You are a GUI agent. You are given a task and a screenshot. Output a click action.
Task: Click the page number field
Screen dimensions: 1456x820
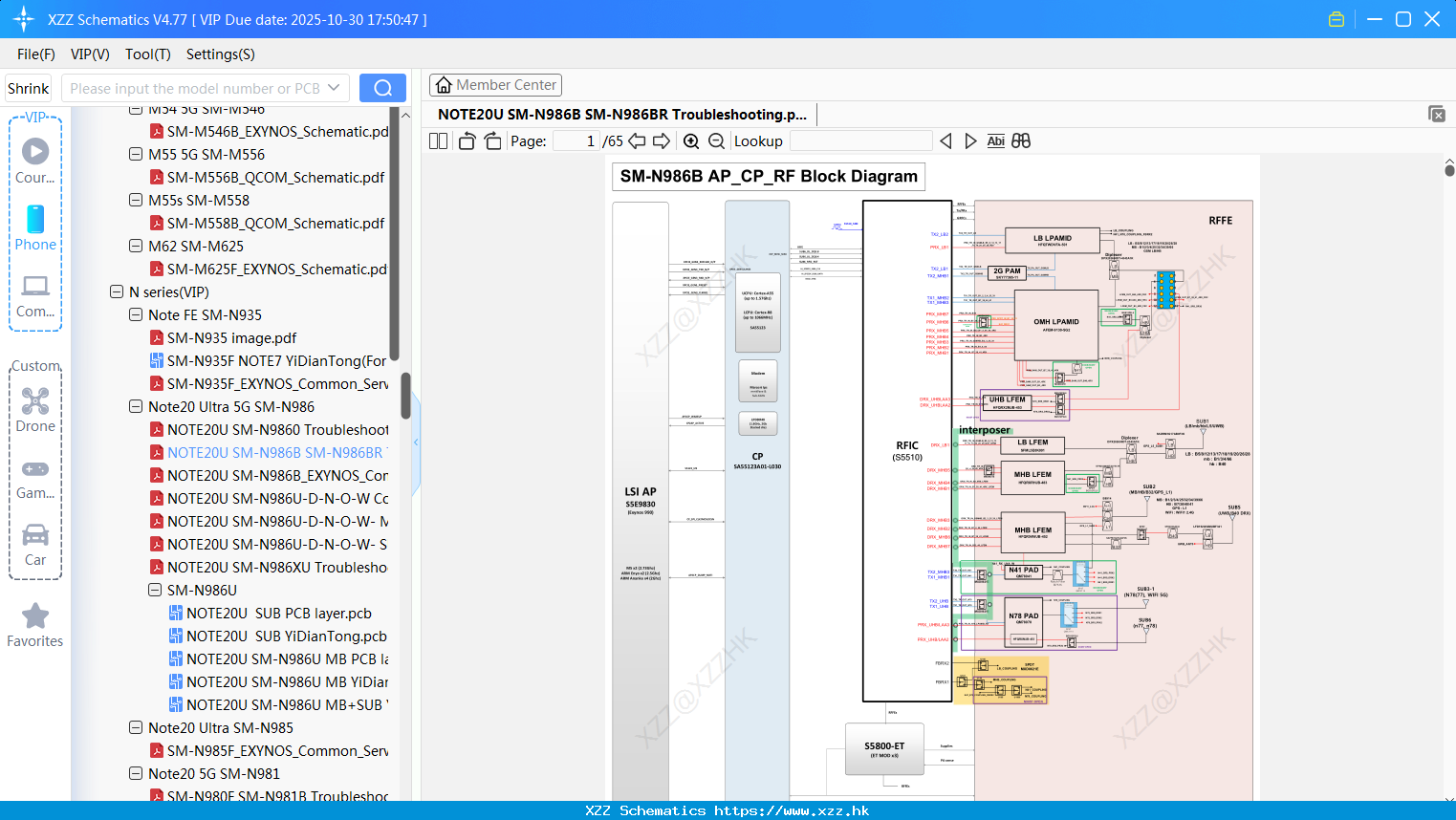576,140
